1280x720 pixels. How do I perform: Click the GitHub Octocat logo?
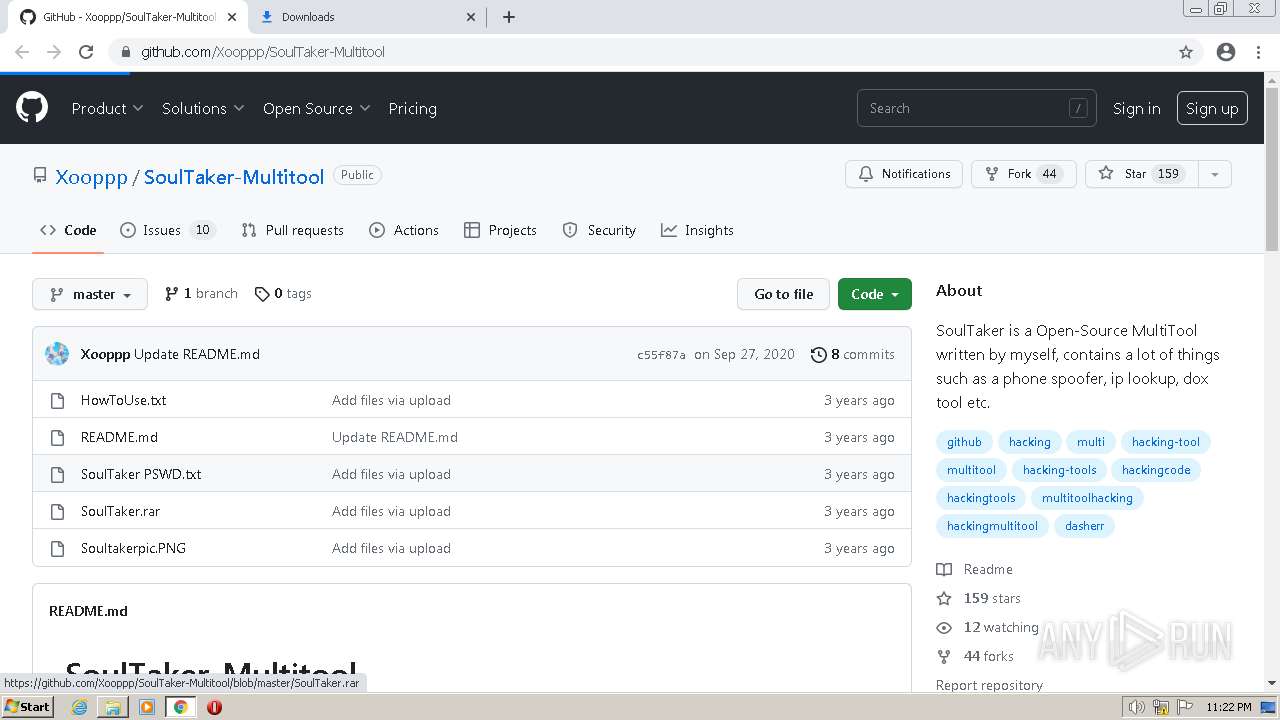pos(32,108)
